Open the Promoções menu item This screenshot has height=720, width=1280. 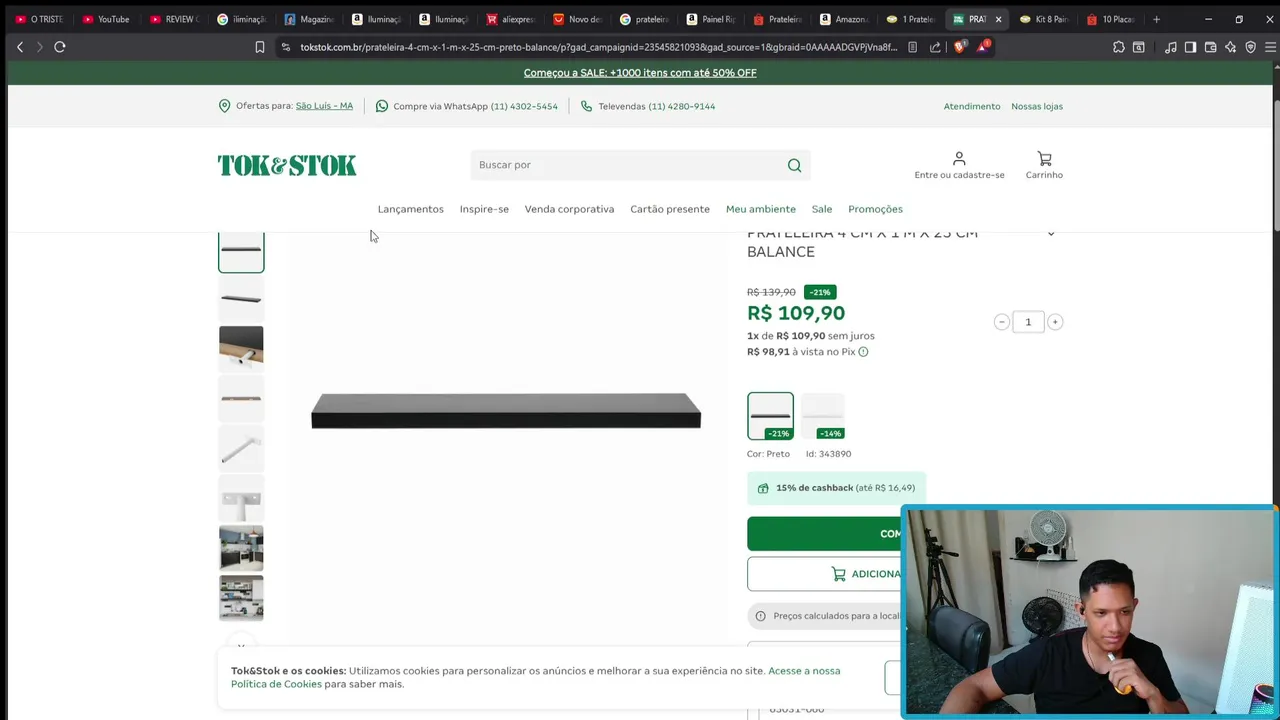875,209
